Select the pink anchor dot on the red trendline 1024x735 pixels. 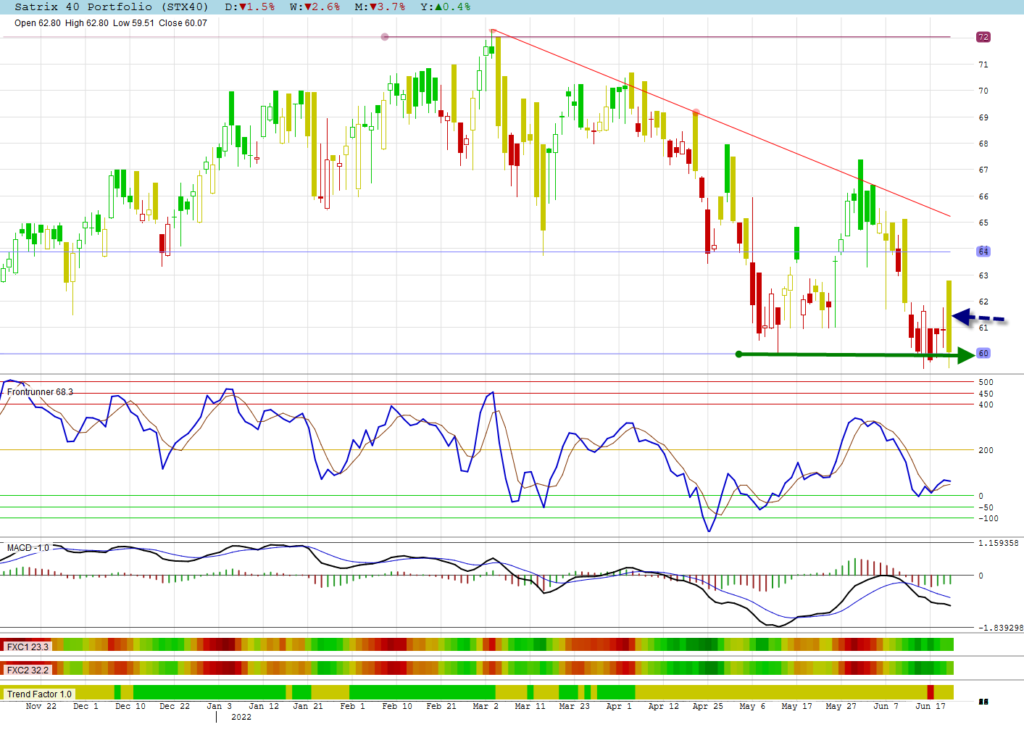(696, 112)
